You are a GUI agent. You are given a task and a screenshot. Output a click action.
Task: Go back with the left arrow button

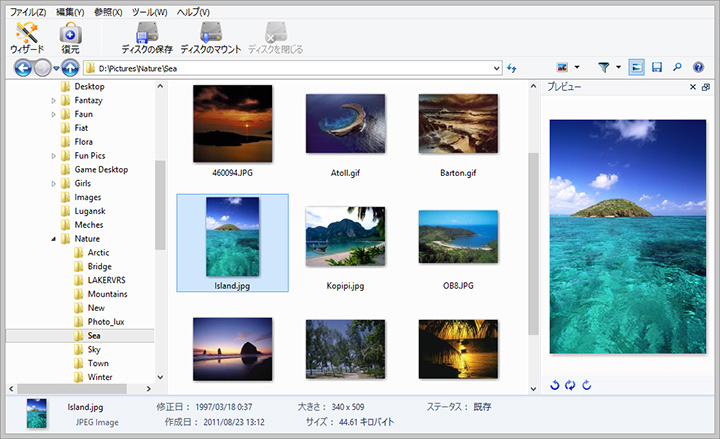tap(23, 68)
